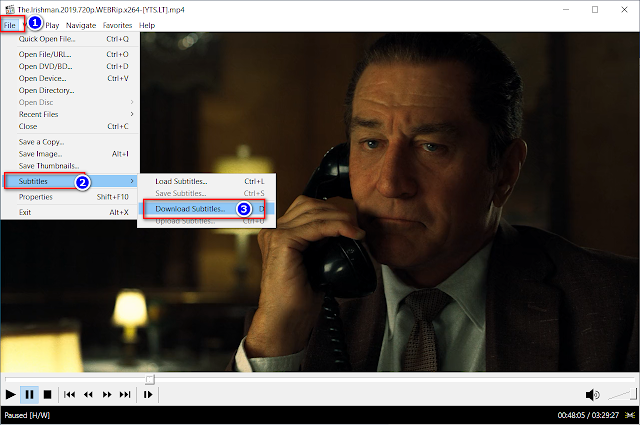Viewport: 640px width, 425px height.
Task: Choose Download Subtitles
Action: [207, 209]
